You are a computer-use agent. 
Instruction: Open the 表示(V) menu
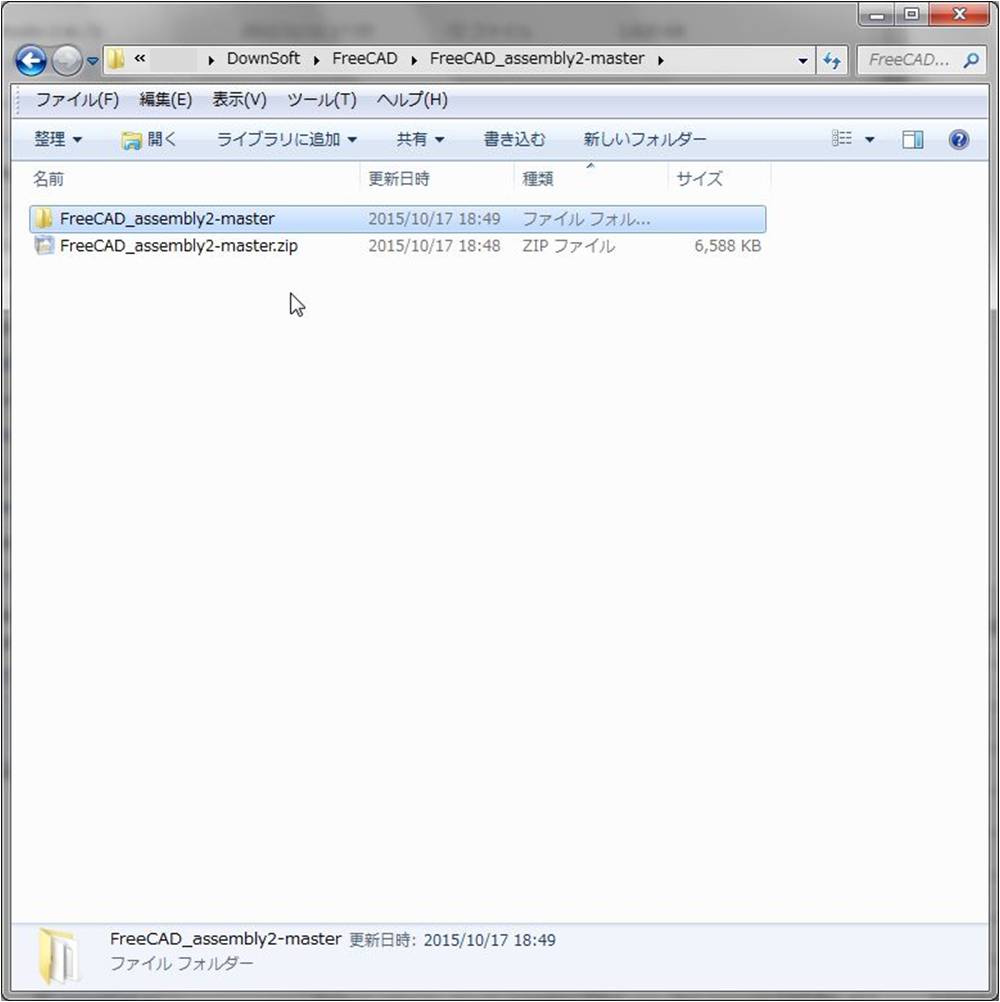click(x=239, y=100)
